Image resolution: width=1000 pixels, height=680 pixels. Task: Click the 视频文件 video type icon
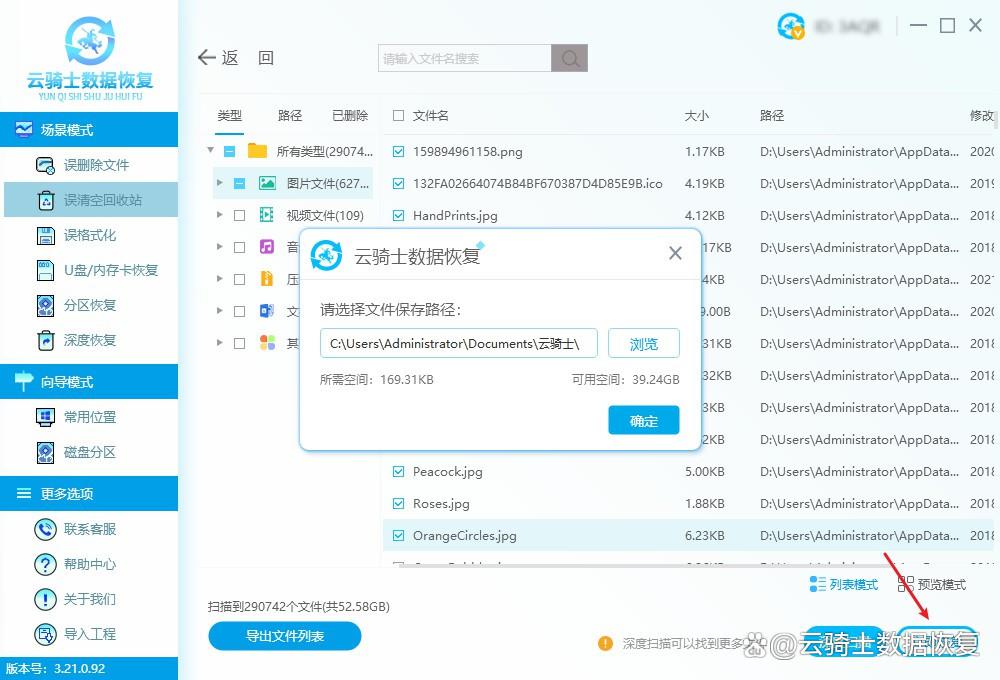click(x=267, y=215)
